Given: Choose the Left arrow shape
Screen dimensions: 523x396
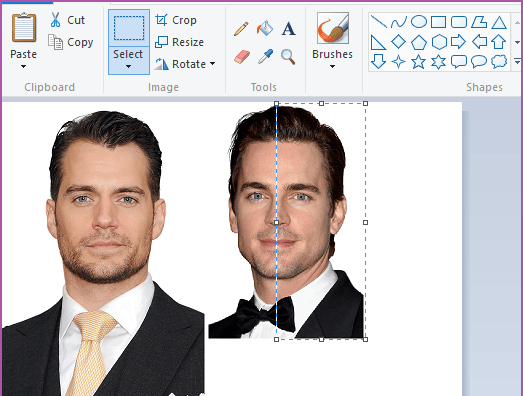Looking at the screenshot, I should [x=479, y=42].
